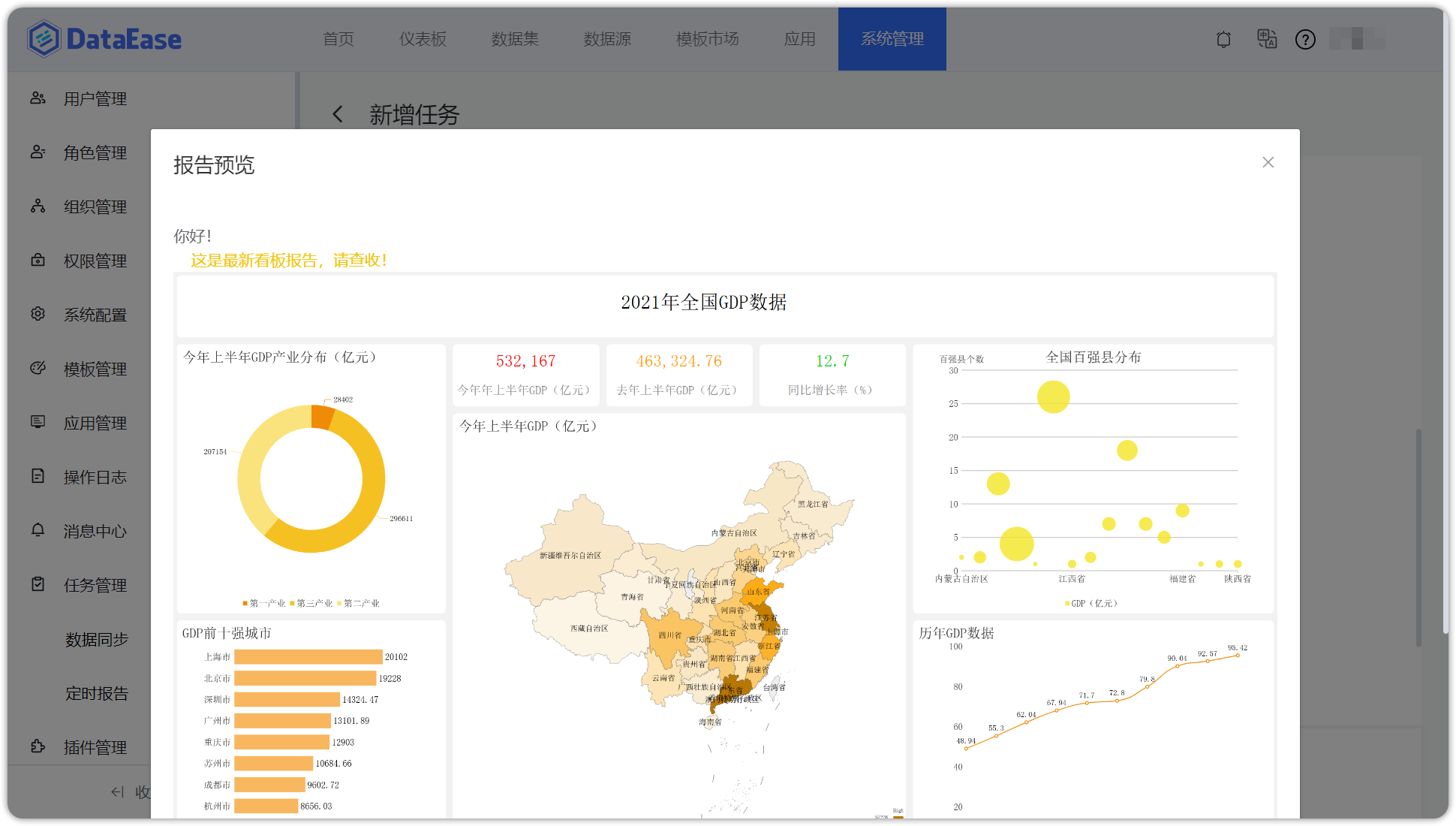Open 系统配置 in the sidebar
This screenshot has width=1456, height=826.
[95, 315]
